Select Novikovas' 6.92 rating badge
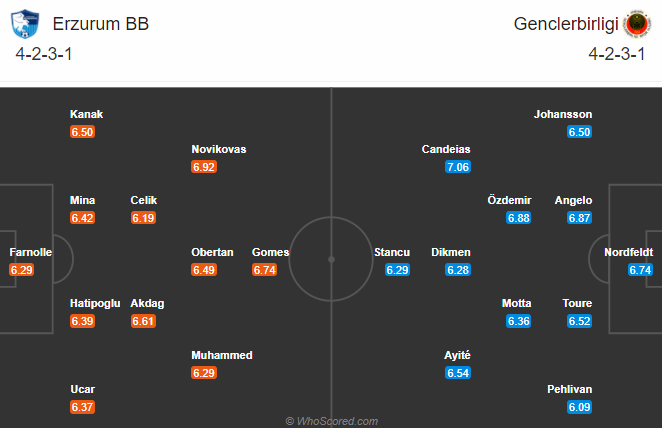This screenshot has width=662, height=429. coord(204,167)
